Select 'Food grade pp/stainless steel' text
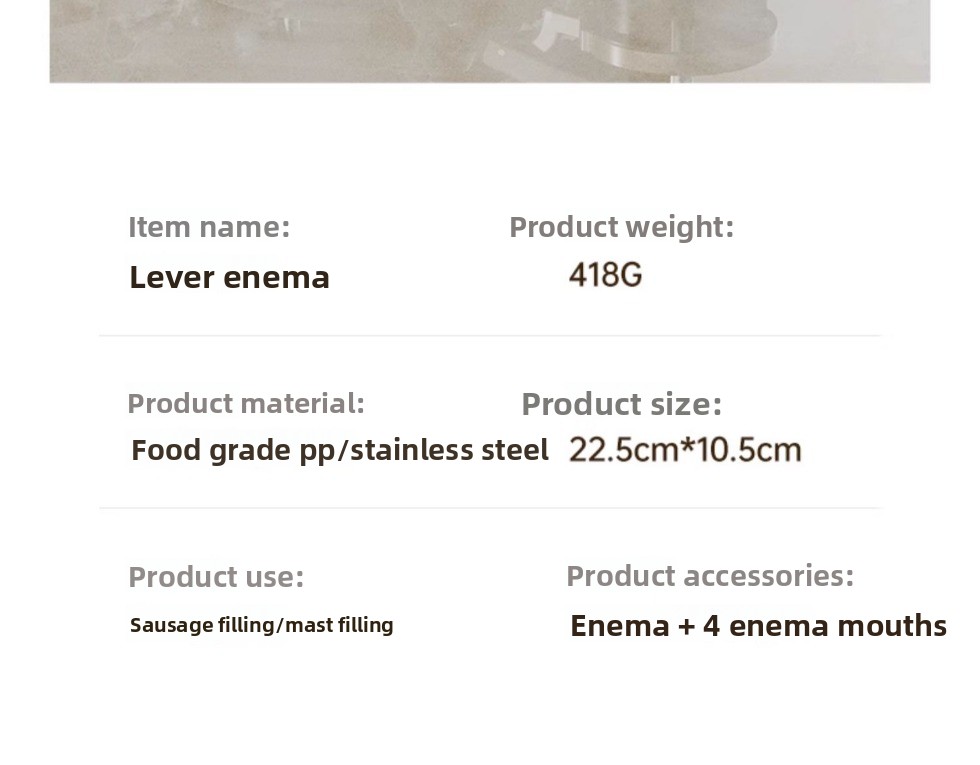 tap(340, 451)
